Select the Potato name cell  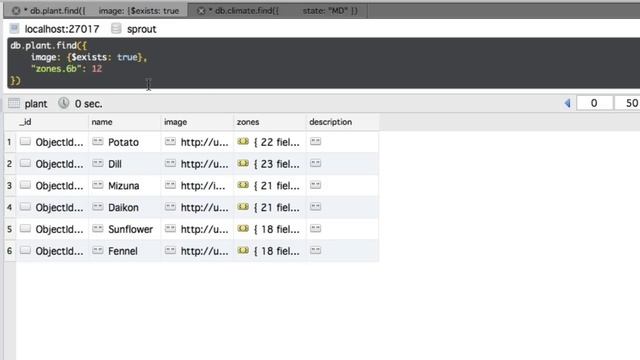click(x=123, y=142)
